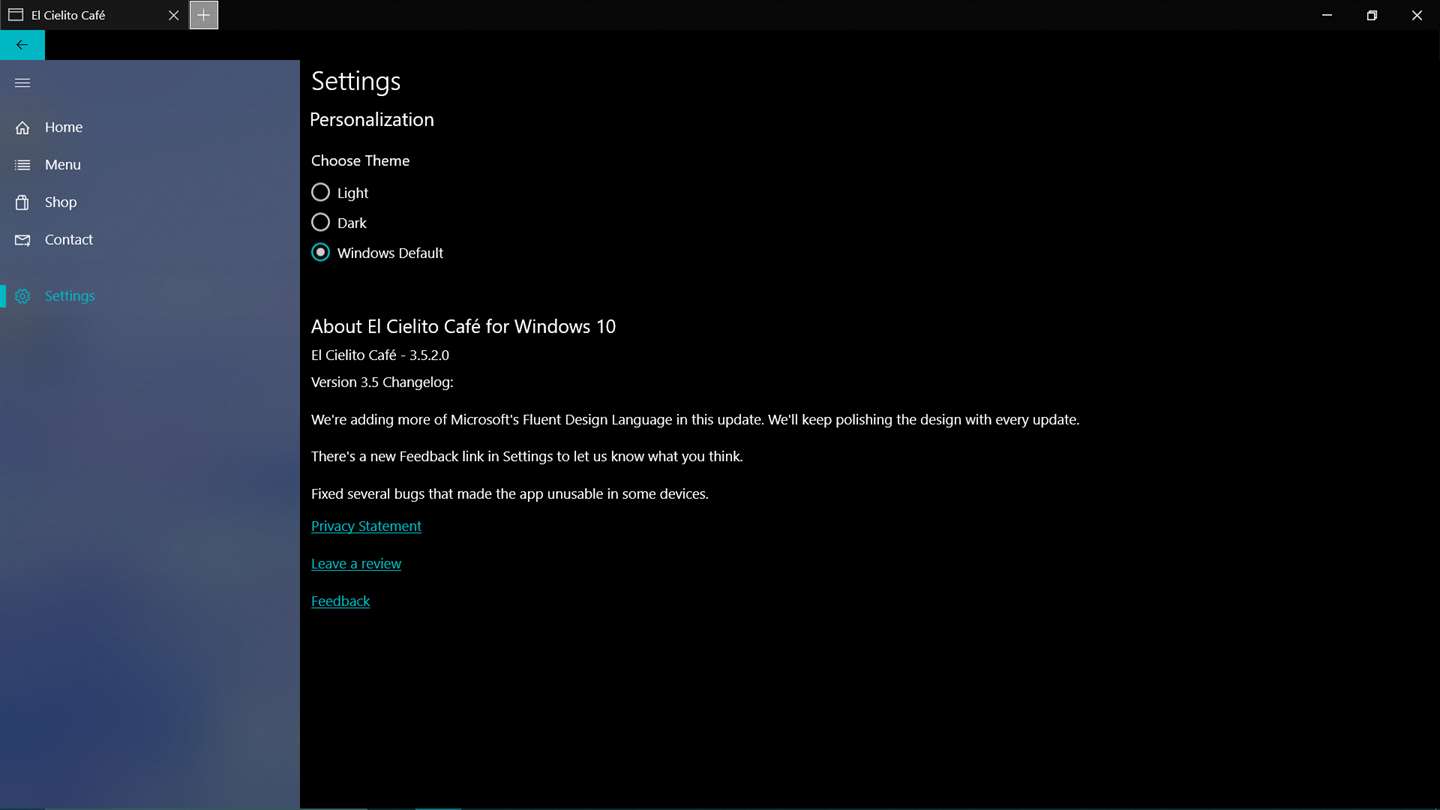Click the Shop bag icon
The height and width of the screenshot is (810, 1440).
coord(22,202)
